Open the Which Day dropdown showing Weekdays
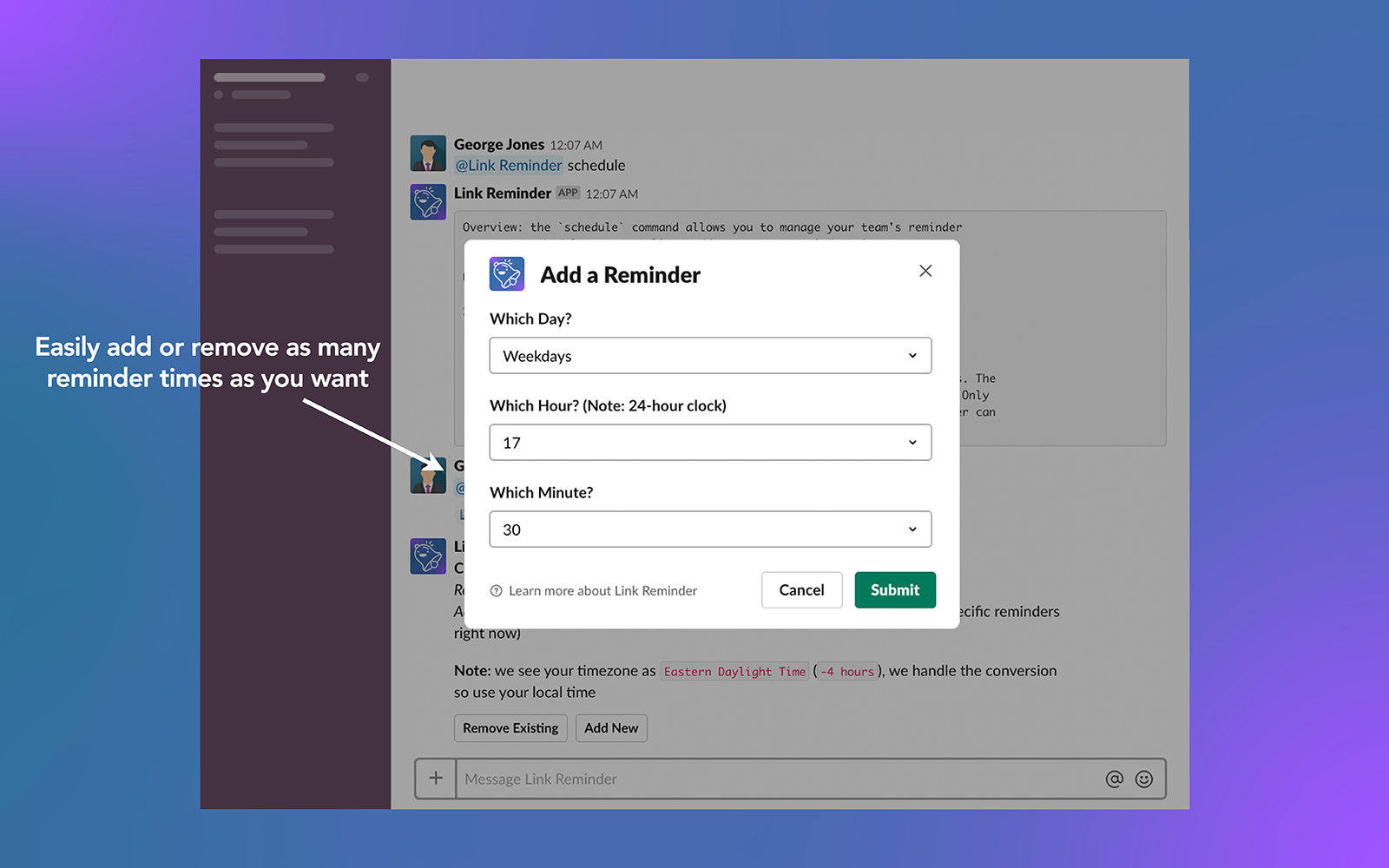Screen dimensions: 1389x868 (710, 355)
